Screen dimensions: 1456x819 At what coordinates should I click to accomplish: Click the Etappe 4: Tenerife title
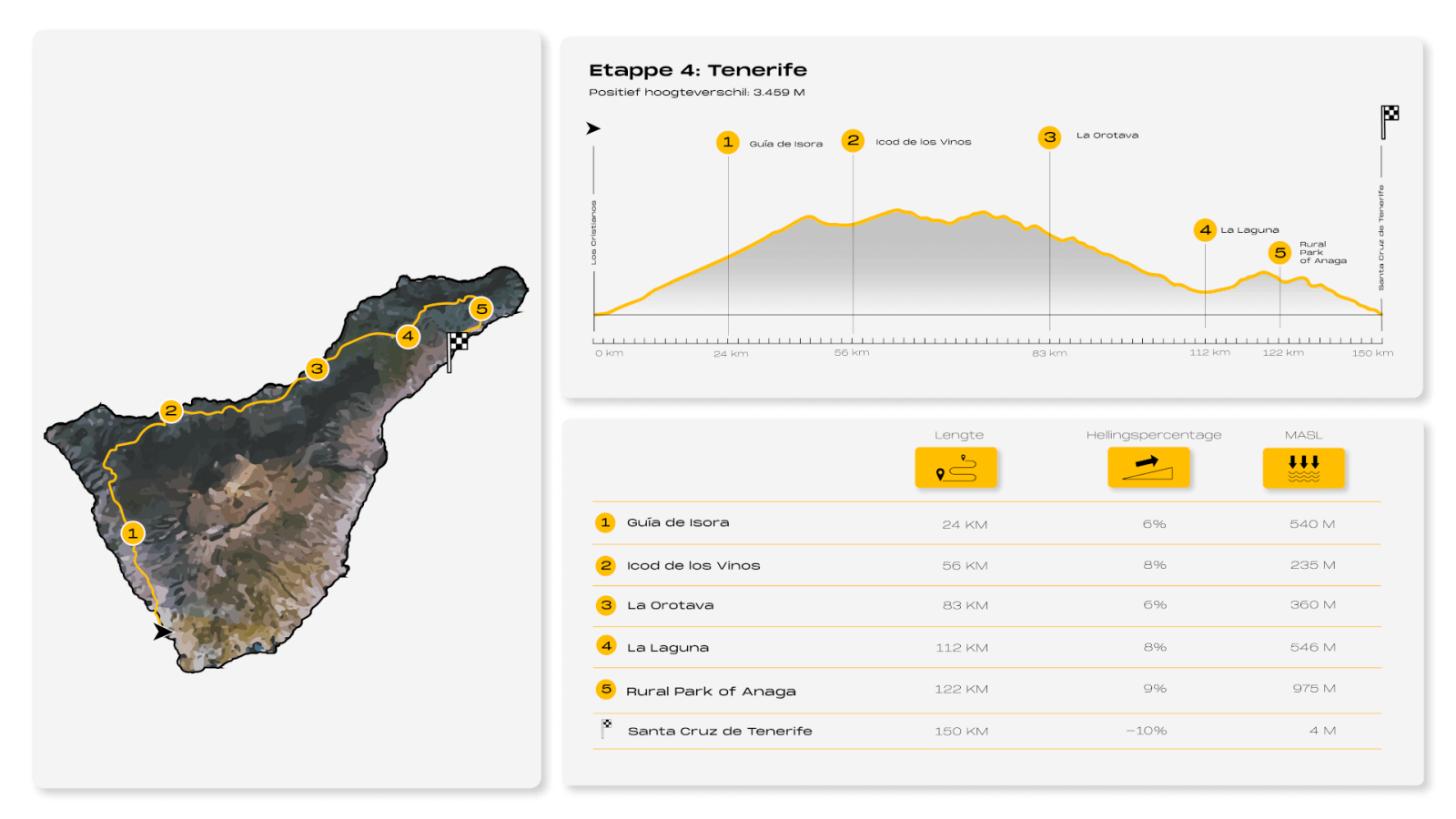pyautogui.click(x=698, y=70)
